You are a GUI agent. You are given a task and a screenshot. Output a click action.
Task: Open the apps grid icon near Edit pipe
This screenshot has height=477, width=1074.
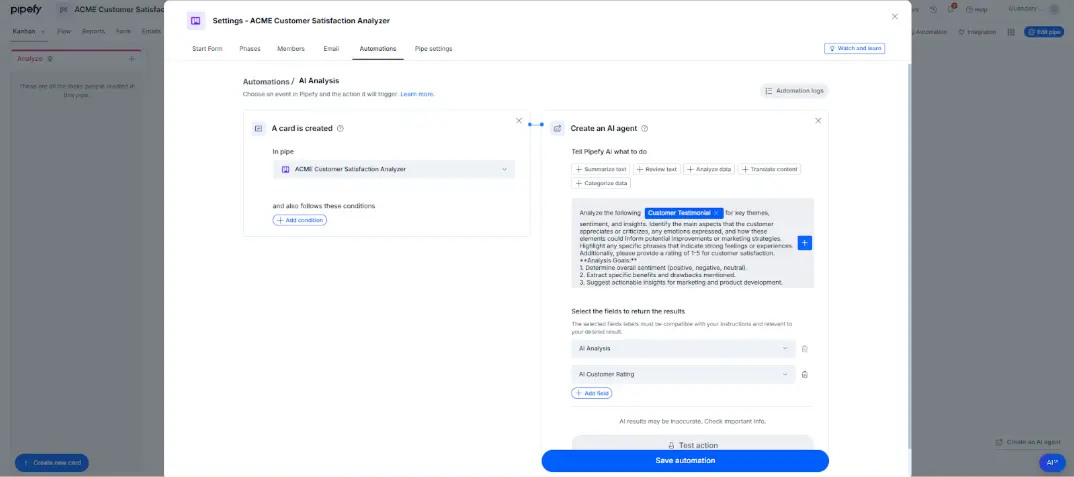tap(1011, 32)
